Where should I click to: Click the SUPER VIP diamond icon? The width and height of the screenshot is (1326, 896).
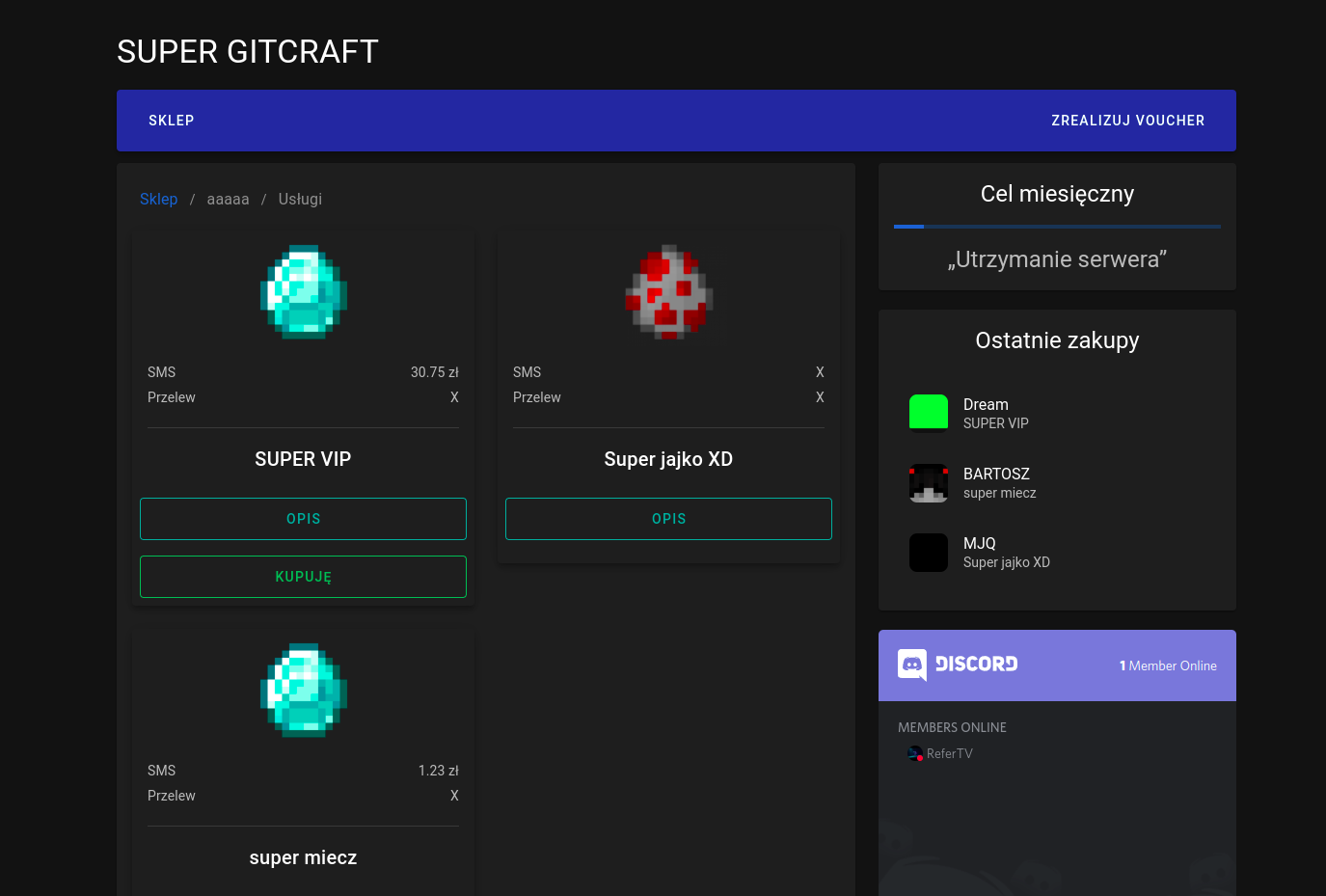click(x=303, y=291)
